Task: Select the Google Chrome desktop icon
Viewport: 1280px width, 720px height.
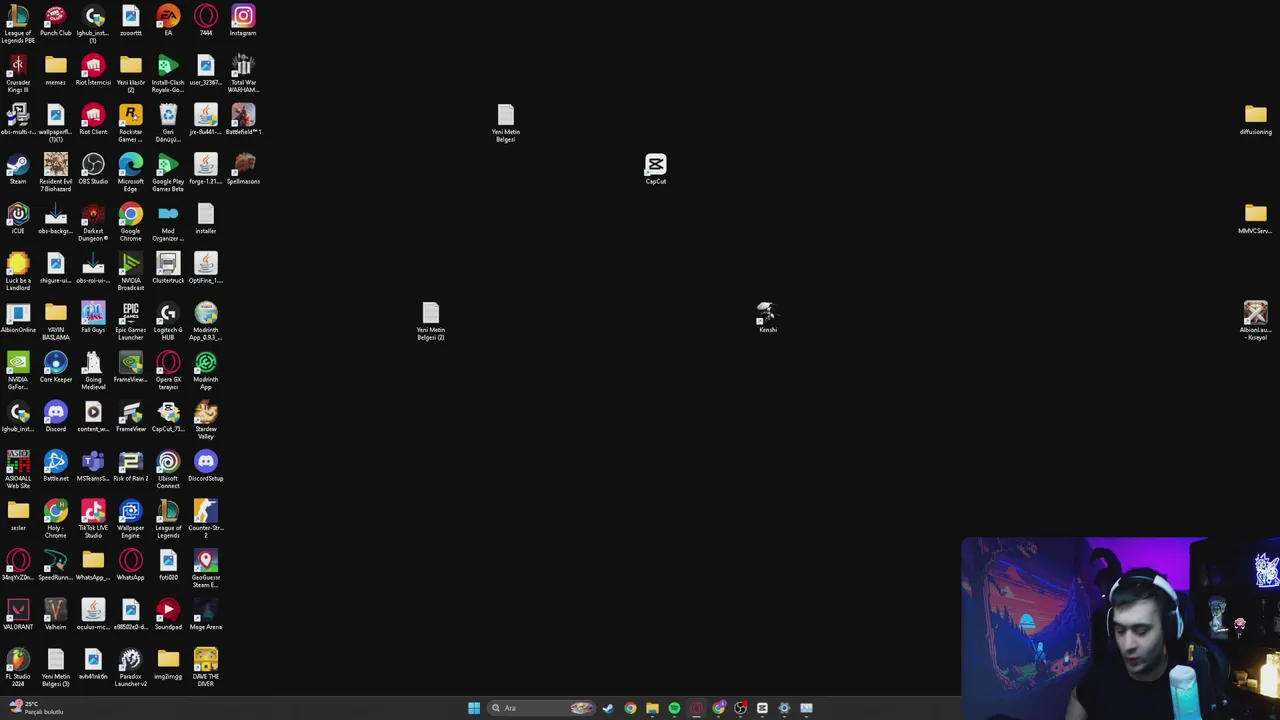Action: click(131, 222)
